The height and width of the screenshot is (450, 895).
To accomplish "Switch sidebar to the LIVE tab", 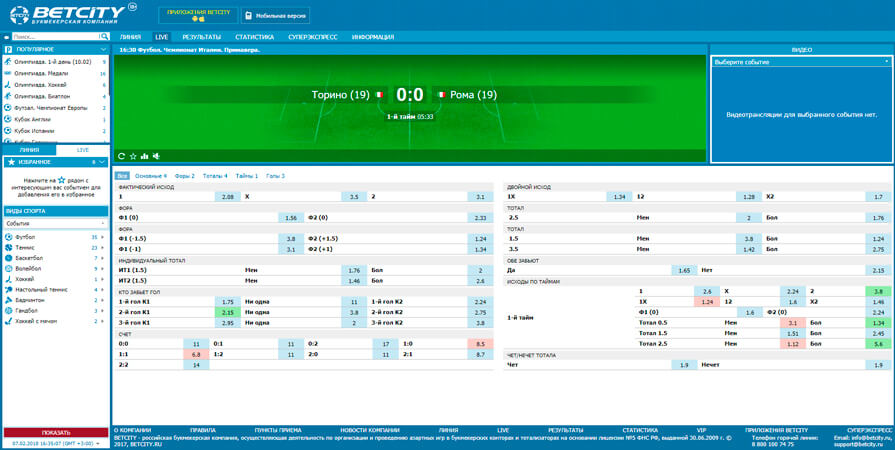I will point(83,150).
